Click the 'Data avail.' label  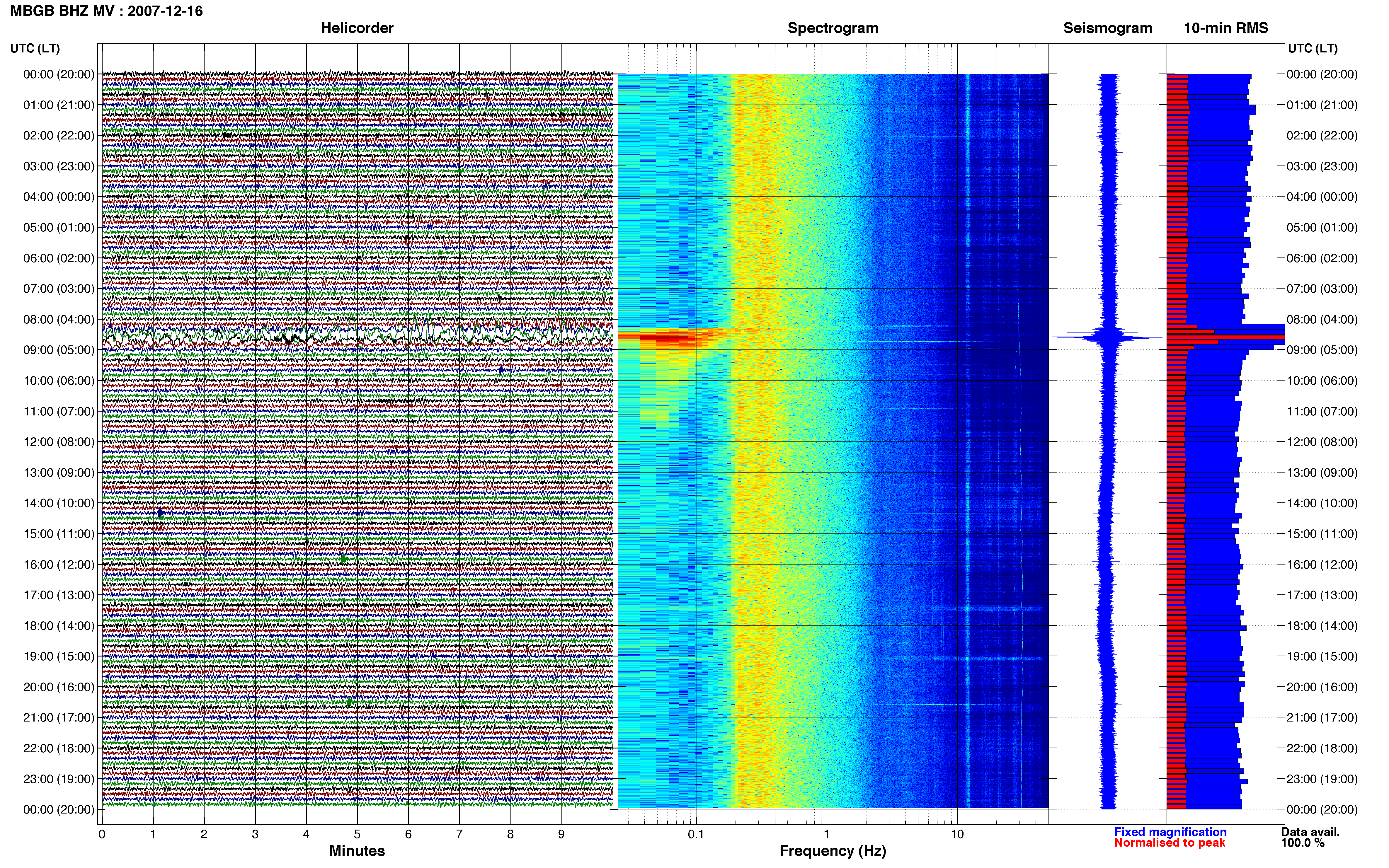tap(1310, 832)
